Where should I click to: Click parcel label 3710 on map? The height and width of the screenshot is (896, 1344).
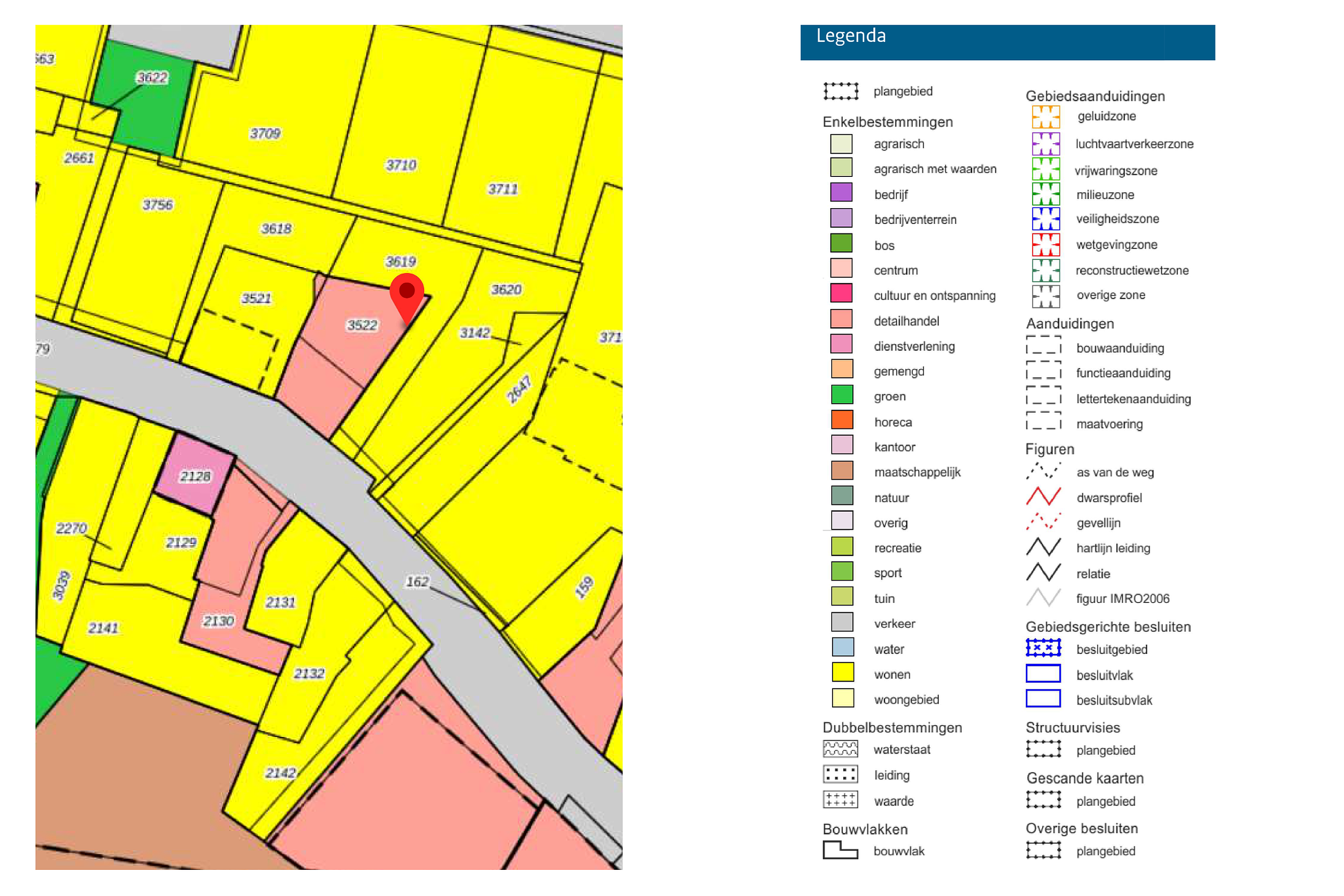400,166
